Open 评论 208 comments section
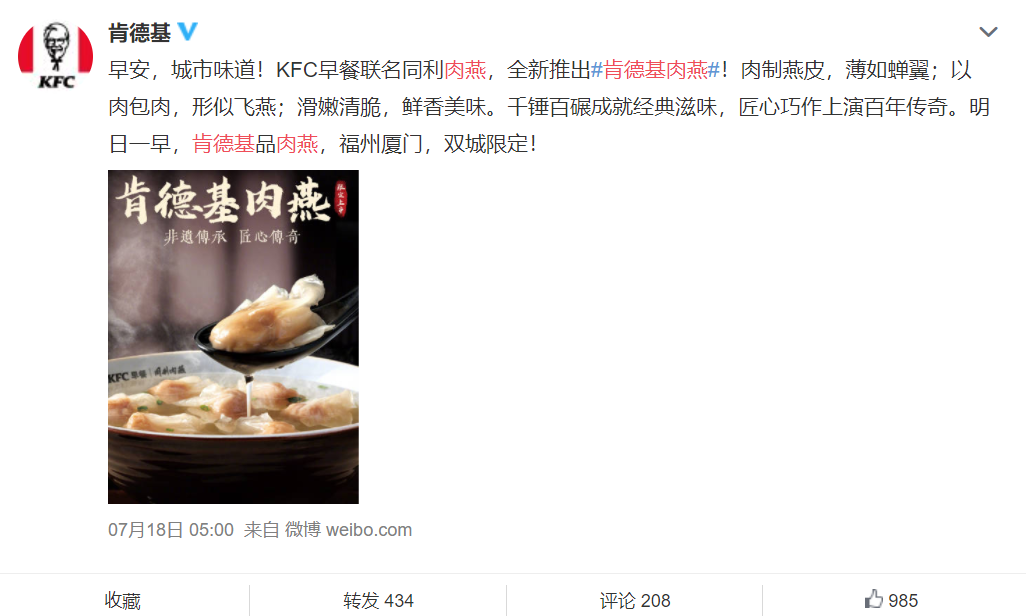 click(x=635, y=600)
